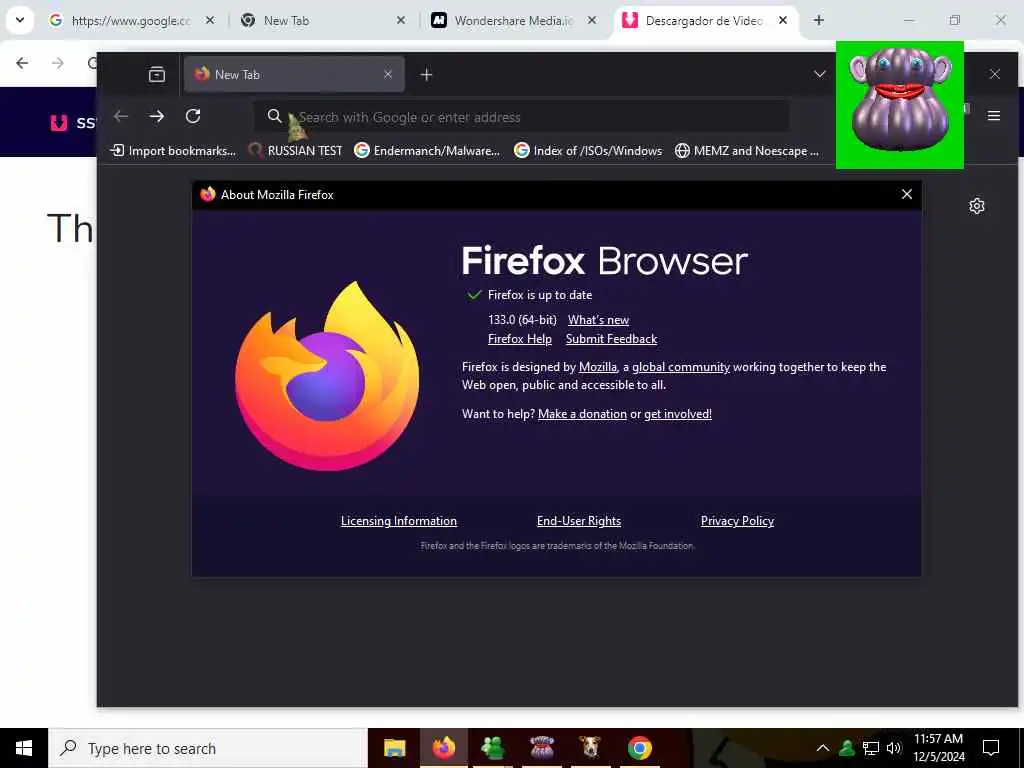Open green people icon in taskbar
1024x768 pixels.
click(492, 748)
